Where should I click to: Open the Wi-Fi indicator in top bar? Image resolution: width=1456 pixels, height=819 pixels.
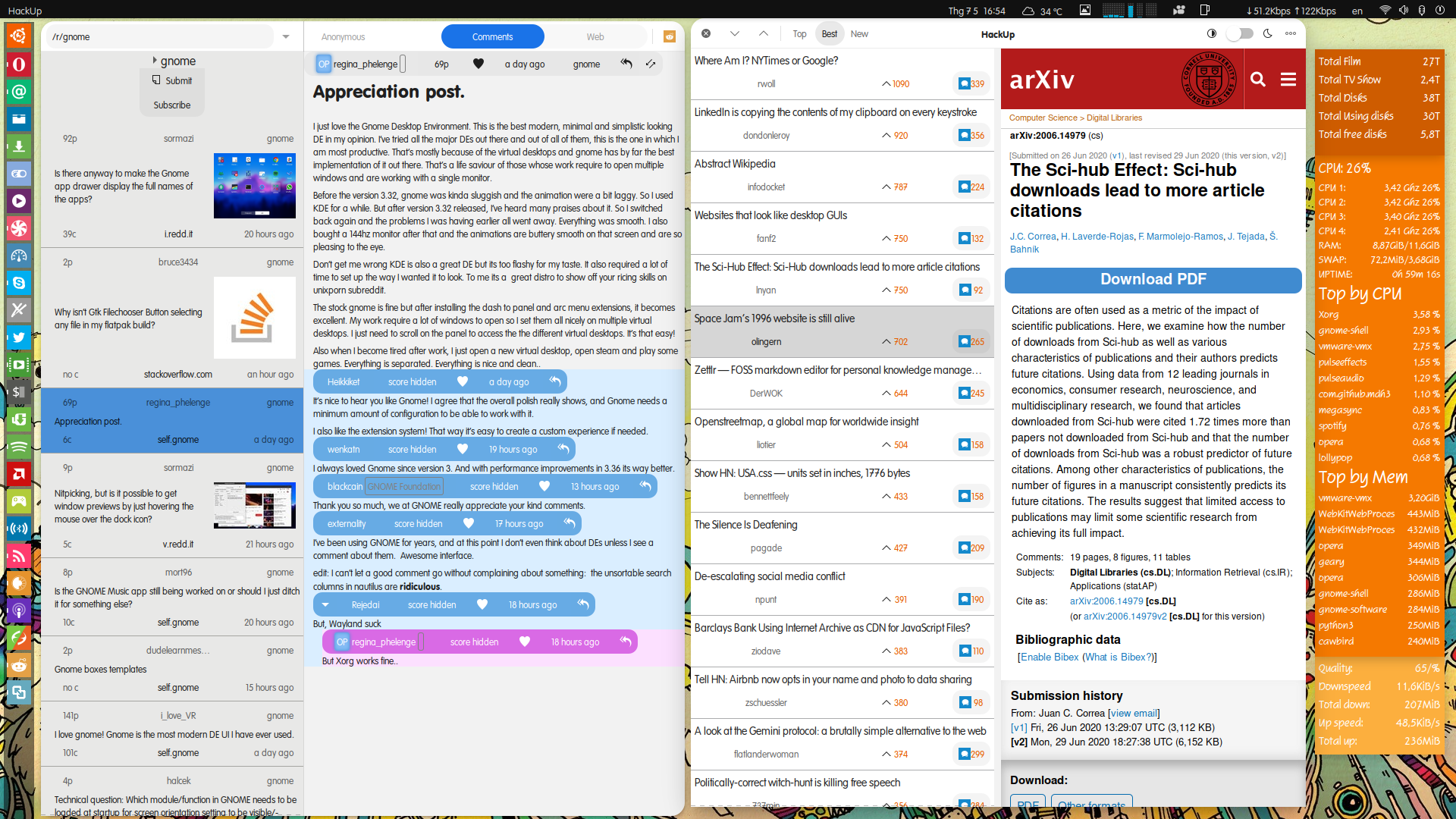(x=1385, y=11)
